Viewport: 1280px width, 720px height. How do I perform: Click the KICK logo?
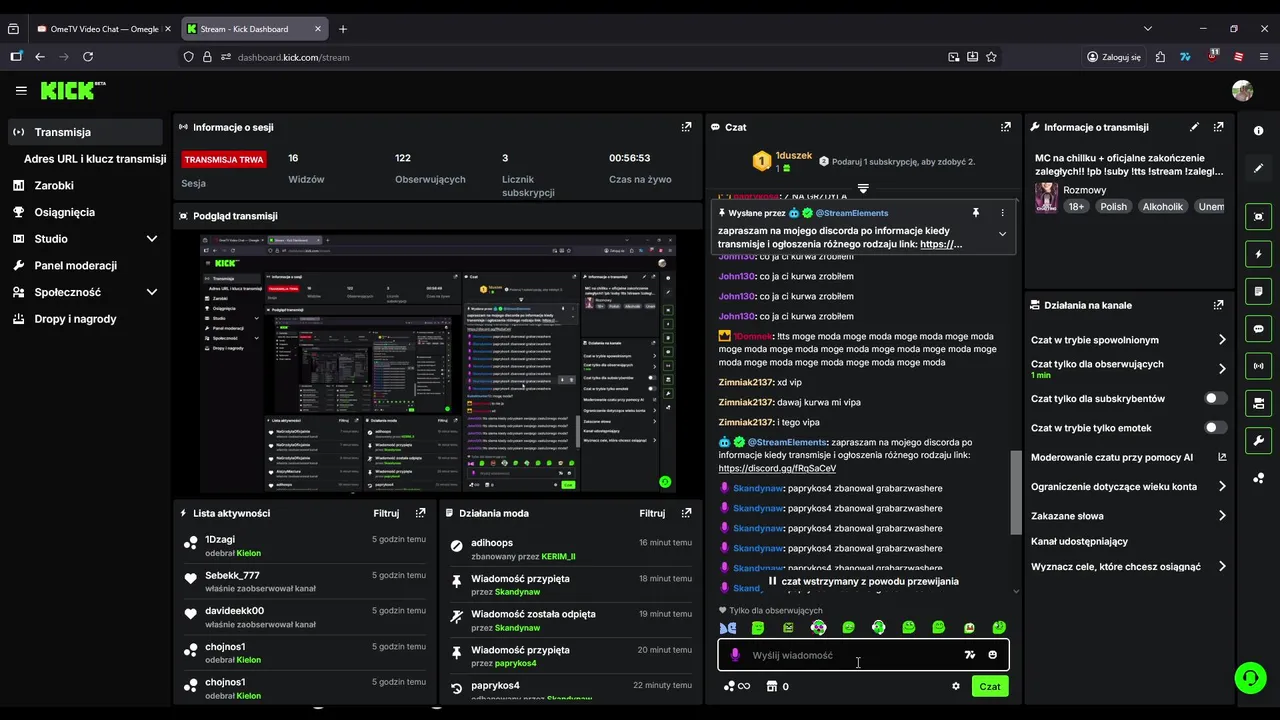pyautogui.click(x=73, y=90)
